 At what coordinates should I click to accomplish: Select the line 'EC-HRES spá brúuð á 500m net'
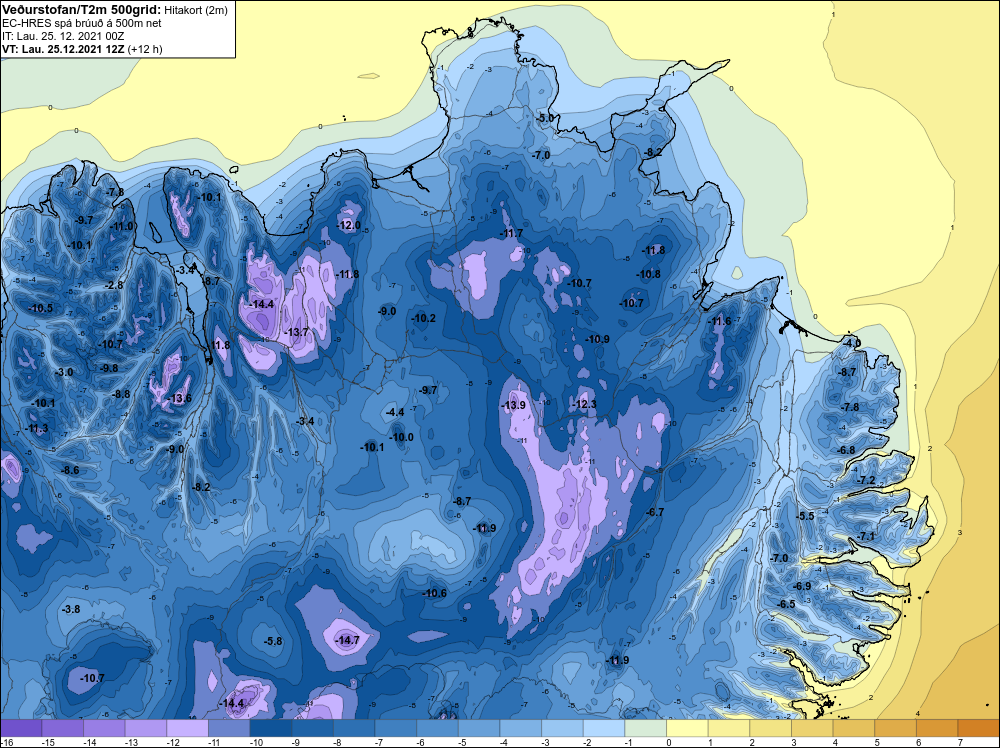82,23
